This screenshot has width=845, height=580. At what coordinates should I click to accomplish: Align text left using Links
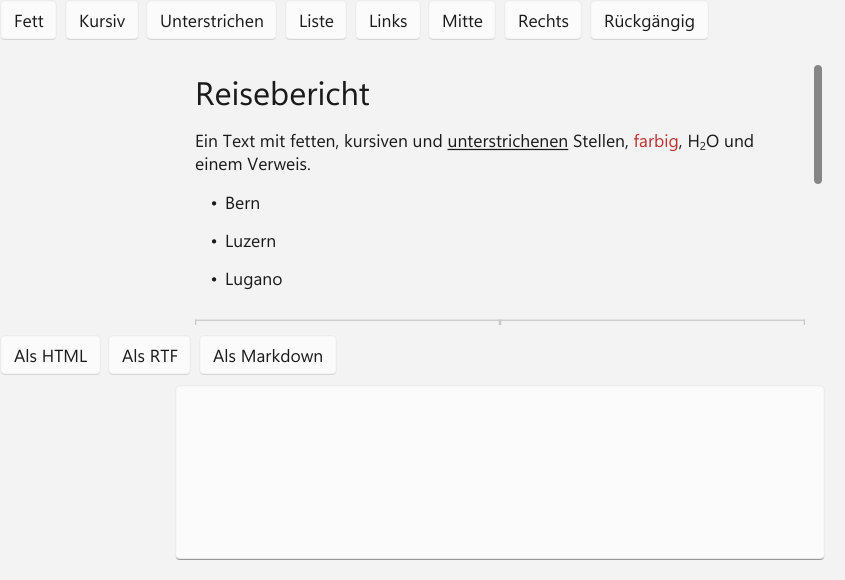388,21
